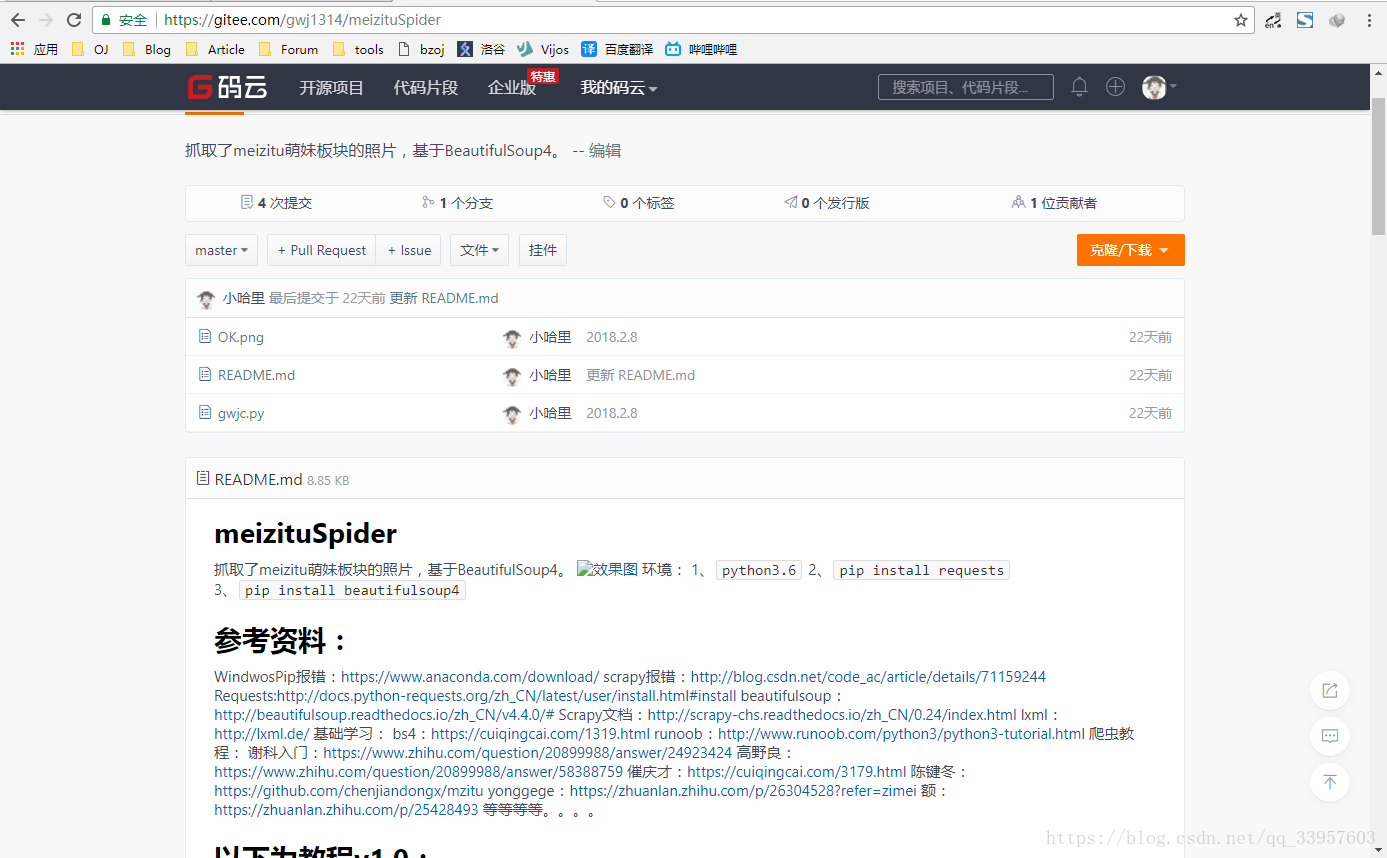Open the Forum bookmark folder
The width and height of the screenshot is (1387, 858).
pyautogui.click(x=288, y=49)
